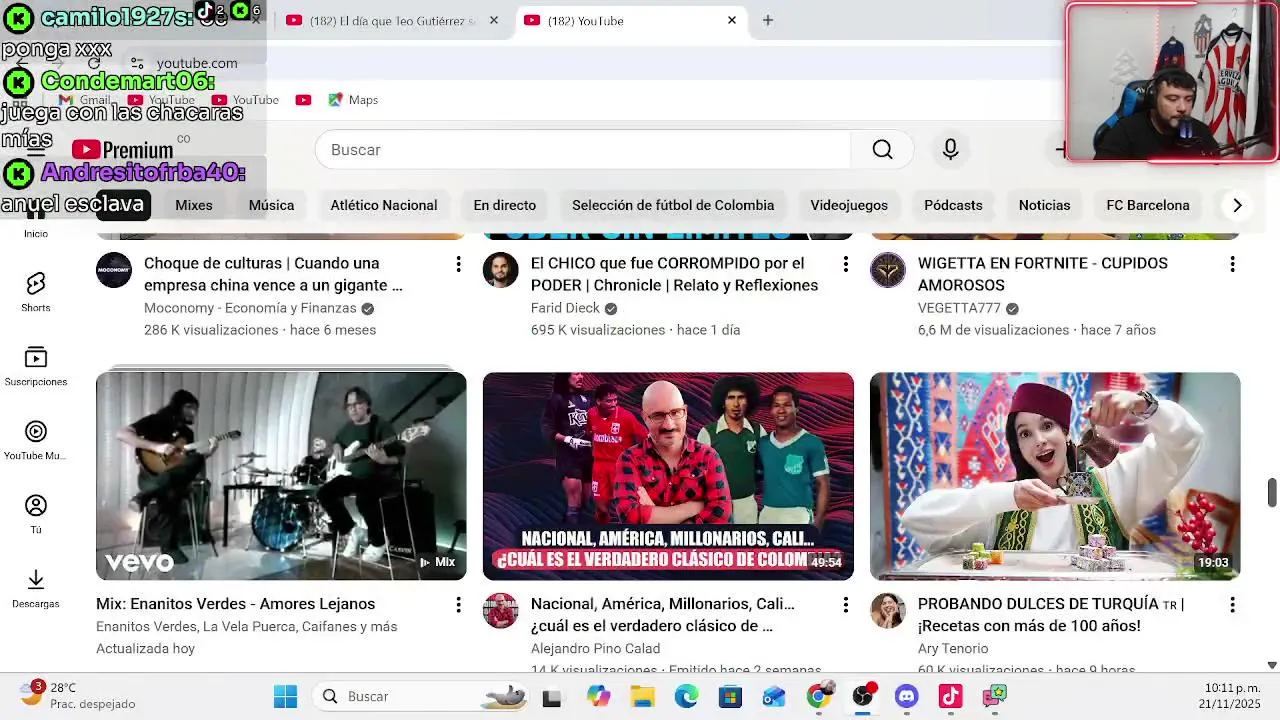Open Microsoft Edge from taskbar

pos(686,696)
